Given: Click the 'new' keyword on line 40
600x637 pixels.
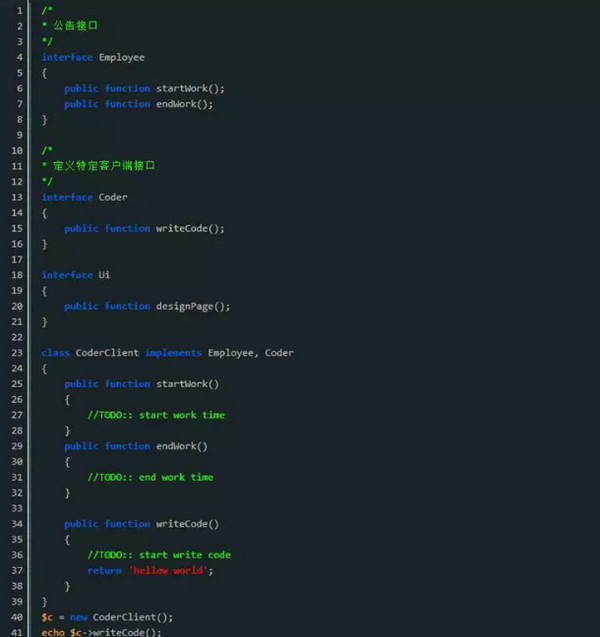Looking at the screenshot, I should (x=78, y=617).
